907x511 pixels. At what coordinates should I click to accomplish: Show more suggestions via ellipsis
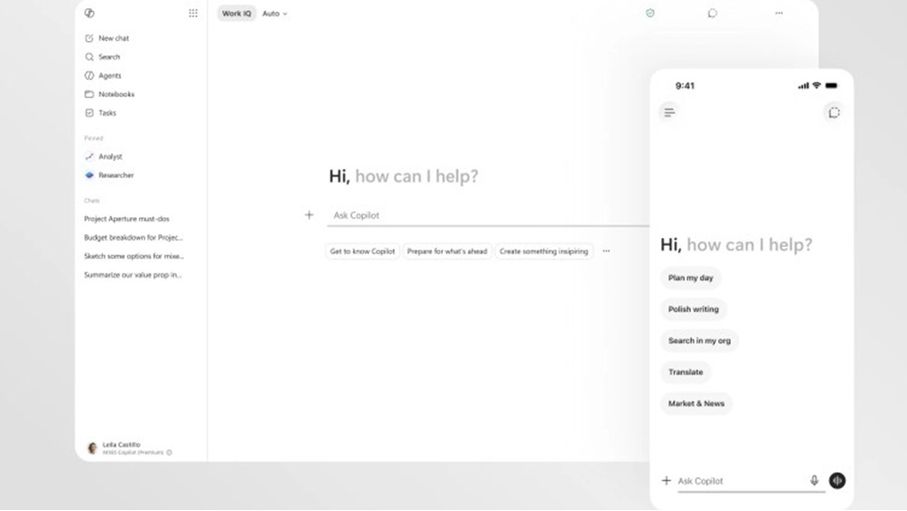(606, 251)
